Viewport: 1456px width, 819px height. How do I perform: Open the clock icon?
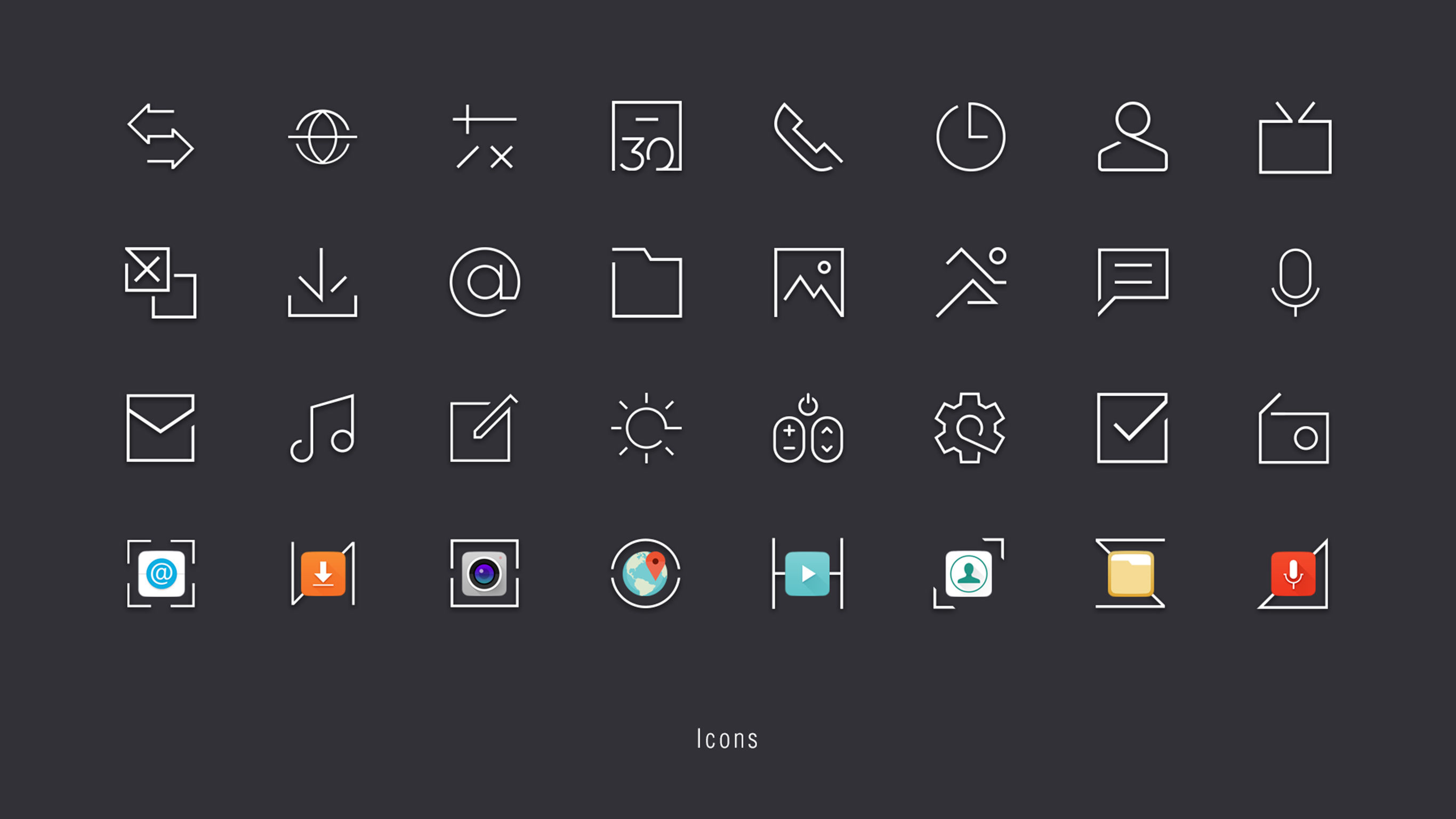pos(970,137)
